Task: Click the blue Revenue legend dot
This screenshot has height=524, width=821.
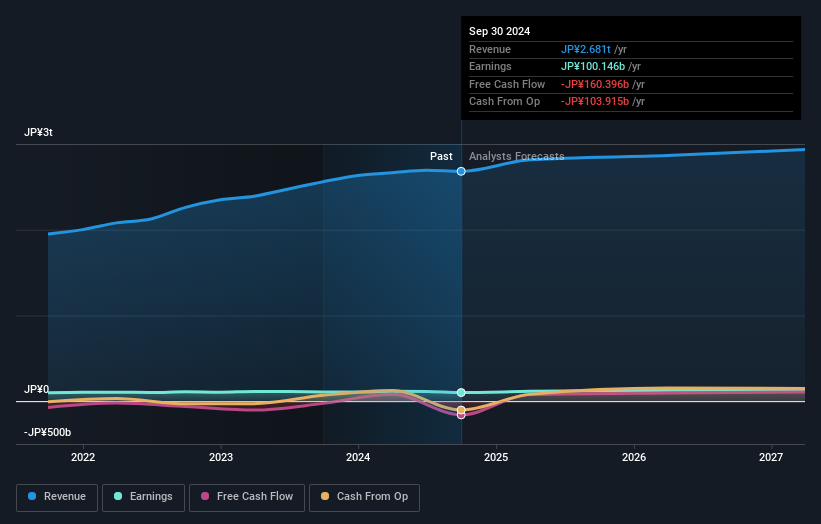Action: [32, 496]
